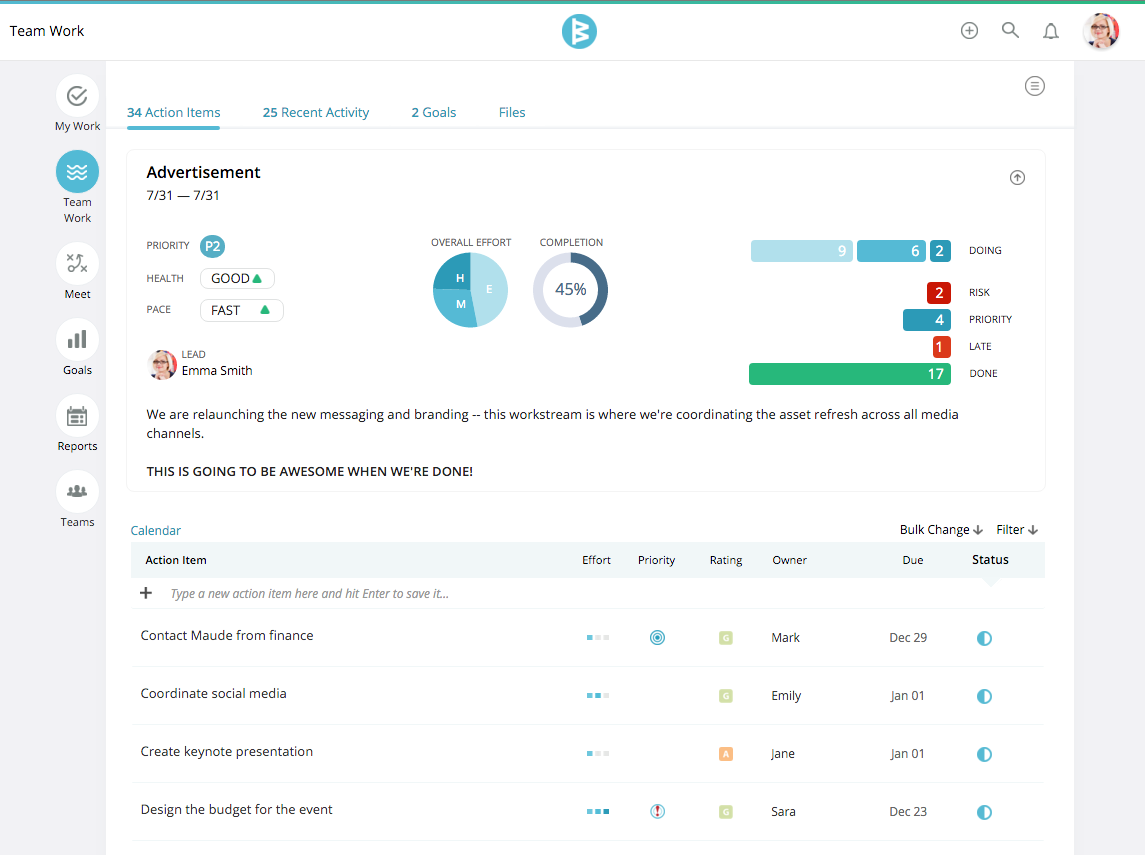Switch to the Recent Activity tab
The width and height of the screenshot is (1145, 855).
point(316,112)
